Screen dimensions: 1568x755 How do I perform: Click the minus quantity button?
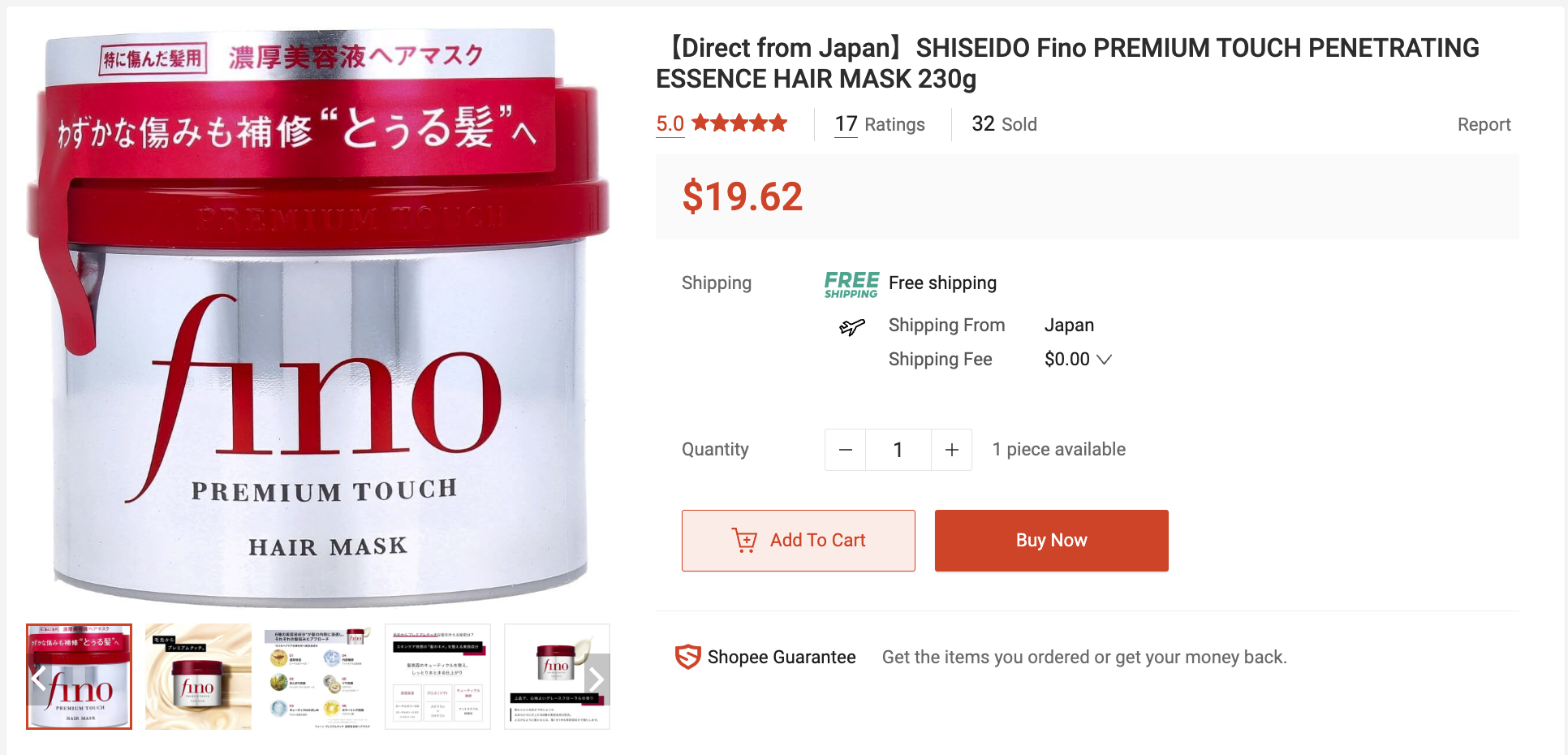pyautogui.click(x=845, y=450)
